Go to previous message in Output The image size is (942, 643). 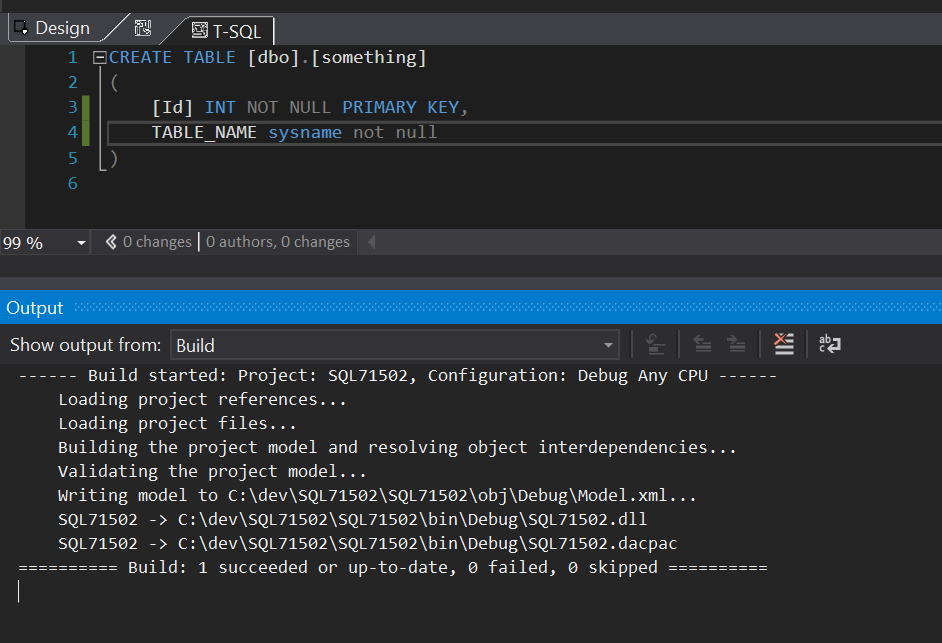coord(702,345)
